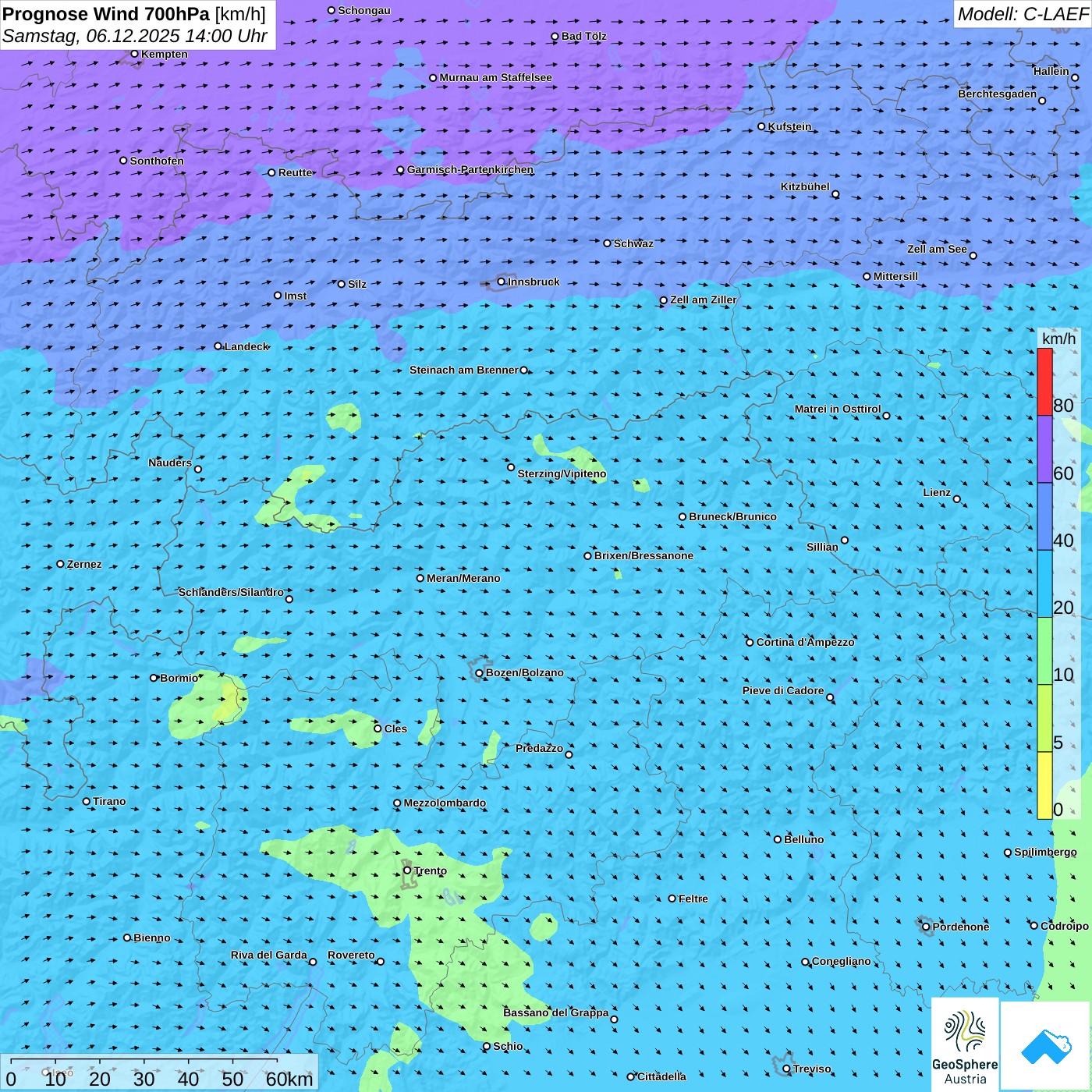Click the "Bassano del Grappa" label
Screen dimensions: 1092x1092
(x=556, y=1012)
